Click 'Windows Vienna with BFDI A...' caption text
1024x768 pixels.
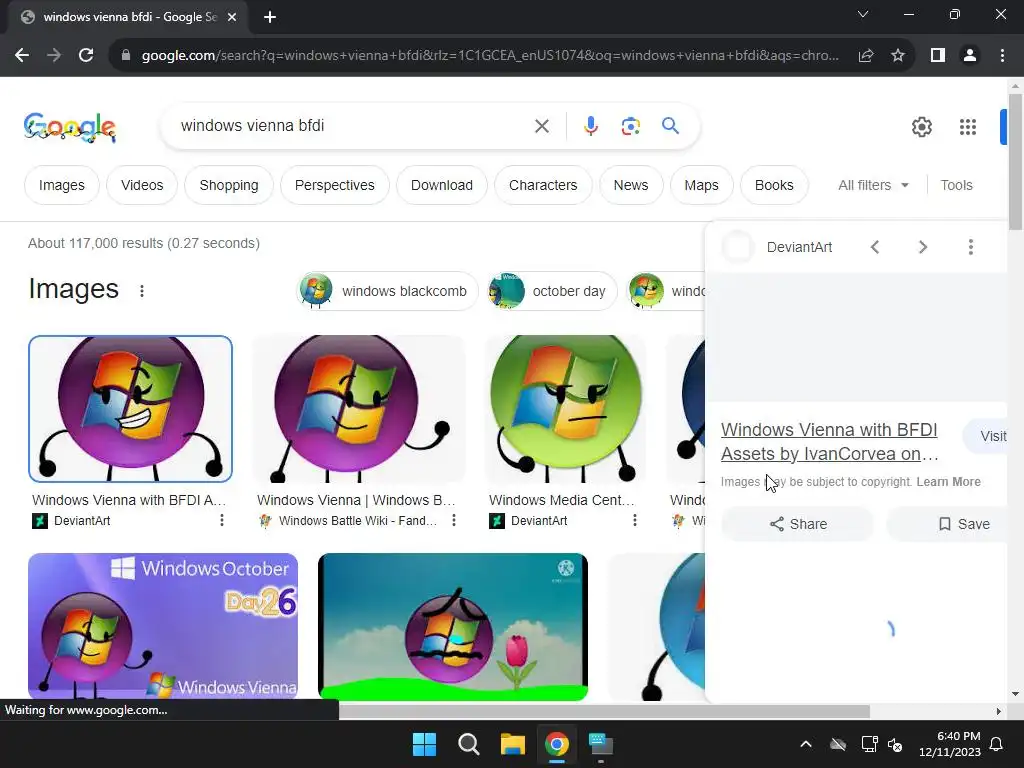[x=129, y=500]
